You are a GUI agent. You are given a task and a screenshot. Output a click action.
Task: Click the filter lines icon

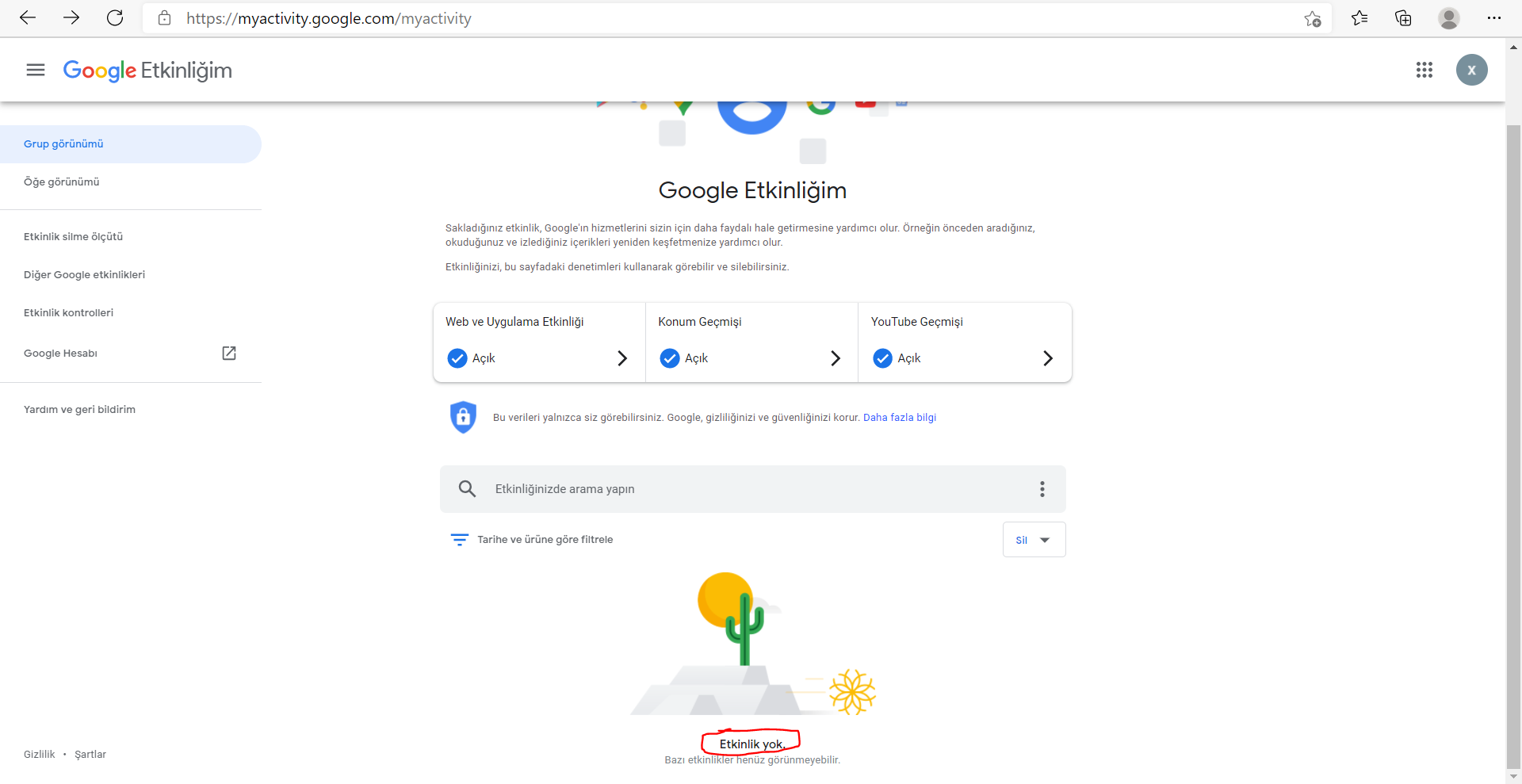click(460, 540)
